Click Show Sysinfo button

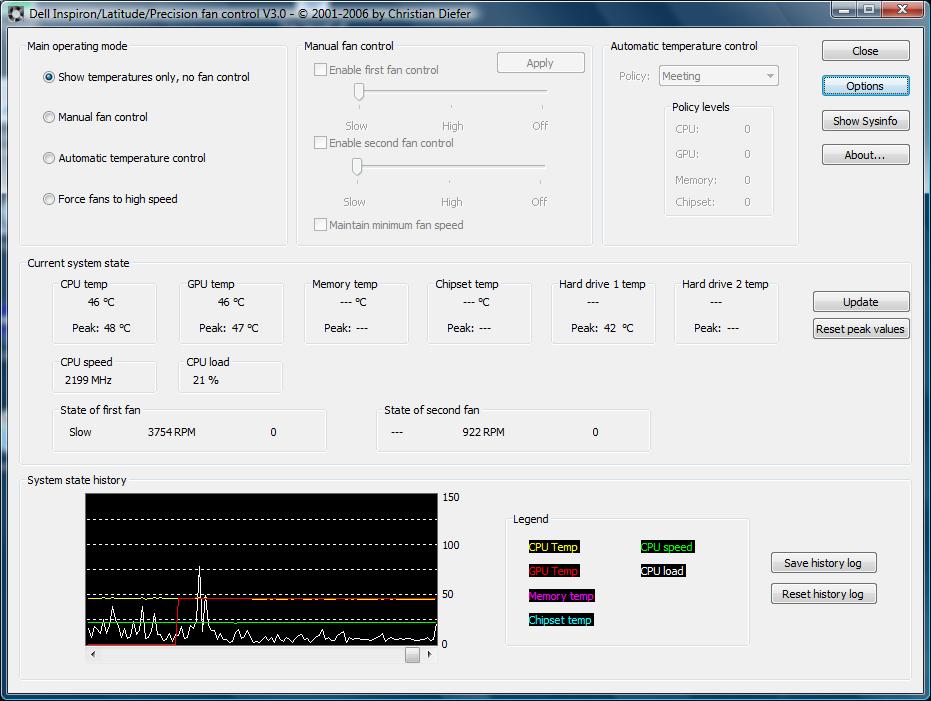(865, 121)
